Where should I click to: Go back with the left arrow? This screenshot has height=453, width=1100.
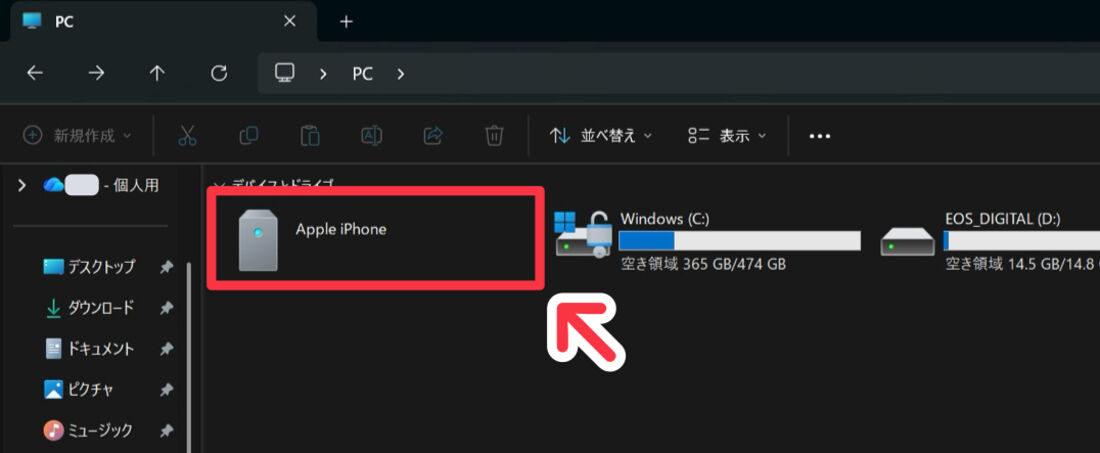(34, 73)
